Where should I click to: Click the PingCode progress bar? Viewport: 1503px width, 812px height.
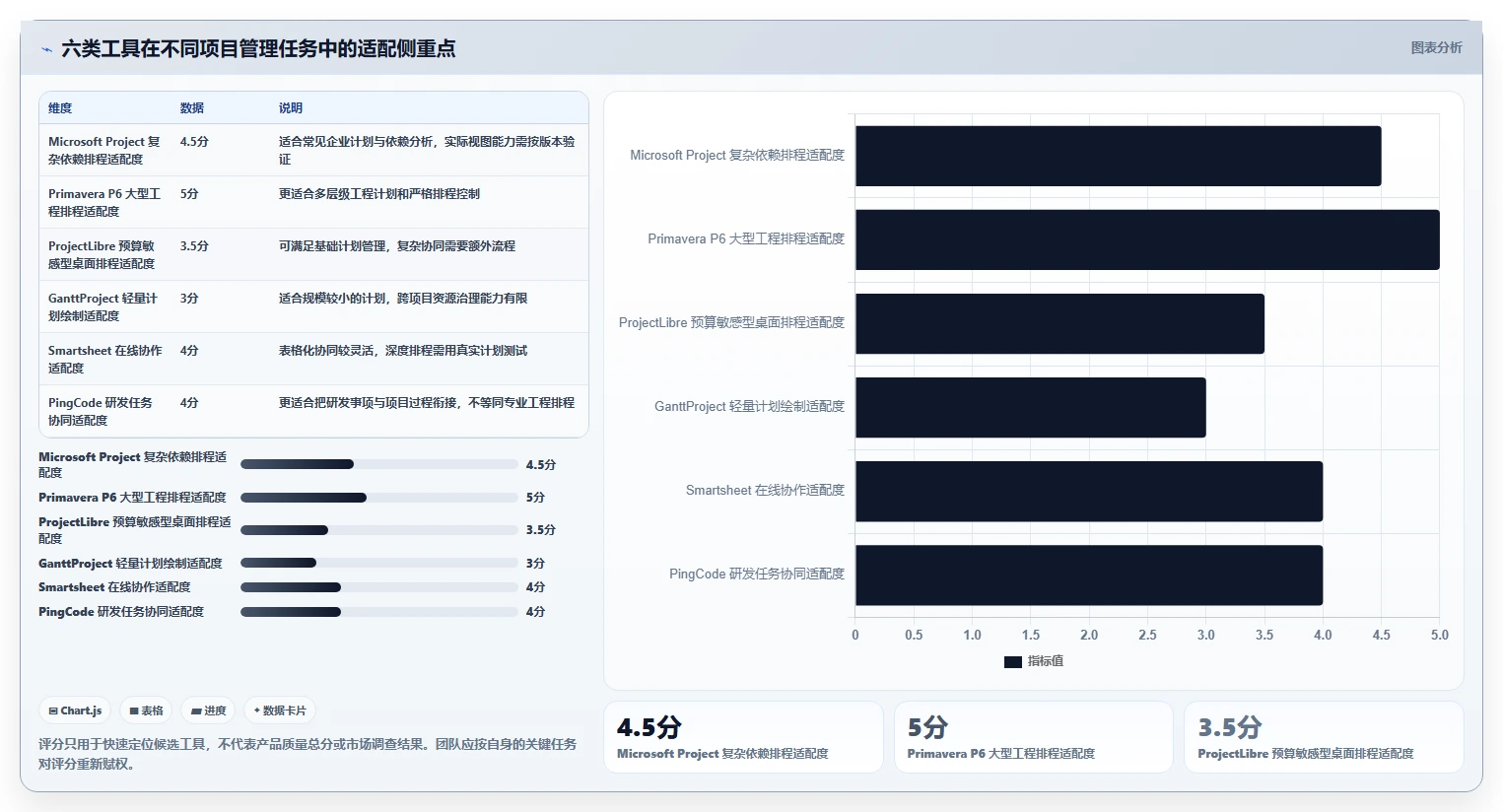[x=379, y=612]
